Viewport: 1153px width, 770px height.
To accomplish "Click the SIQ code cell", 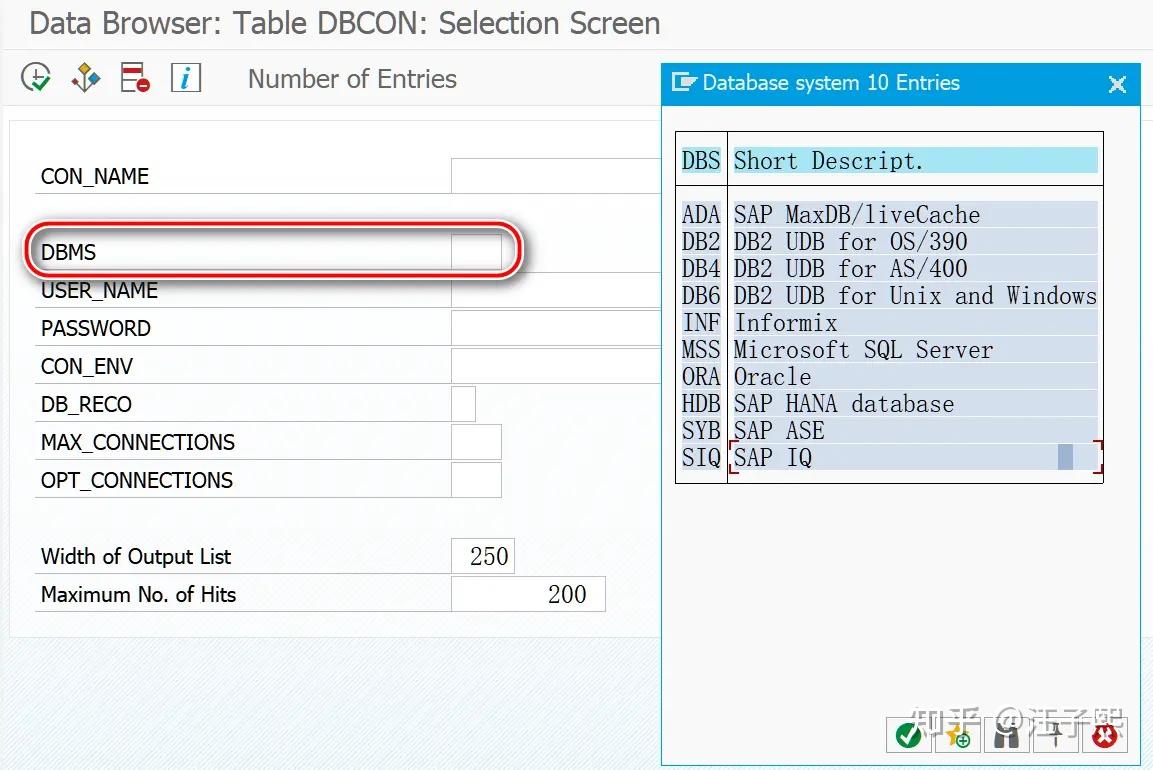I will click(x=701, y=457).
